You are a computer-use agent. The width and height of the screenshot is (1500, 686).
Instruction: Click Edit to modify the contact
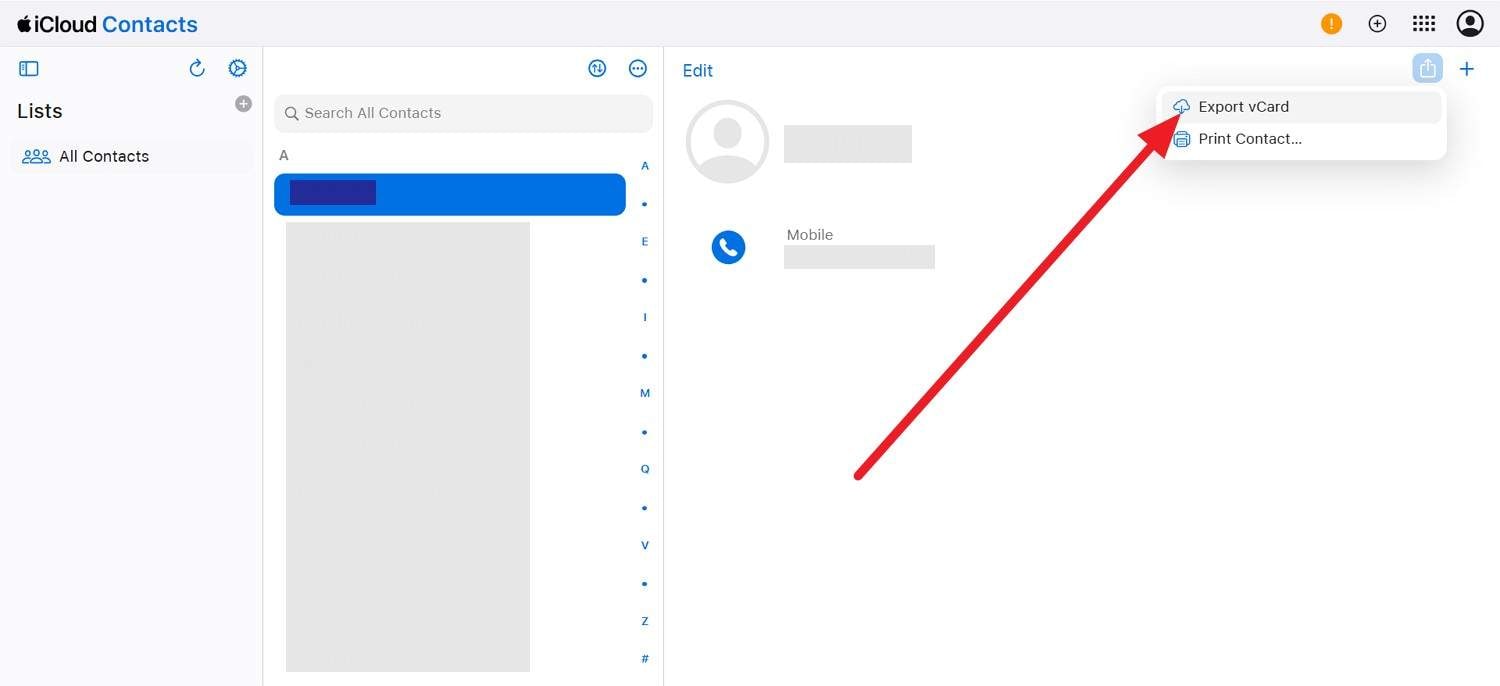click(x=697, y=70)
